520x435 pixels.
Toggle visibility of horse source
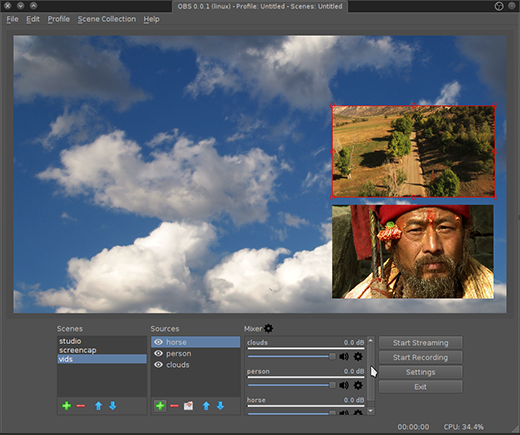(159, 342)
